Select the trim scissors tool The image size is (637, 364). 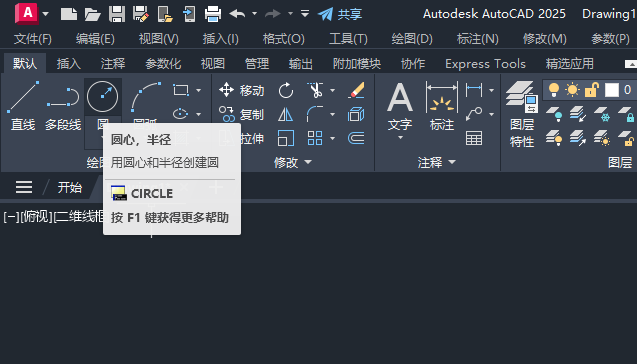315,90
